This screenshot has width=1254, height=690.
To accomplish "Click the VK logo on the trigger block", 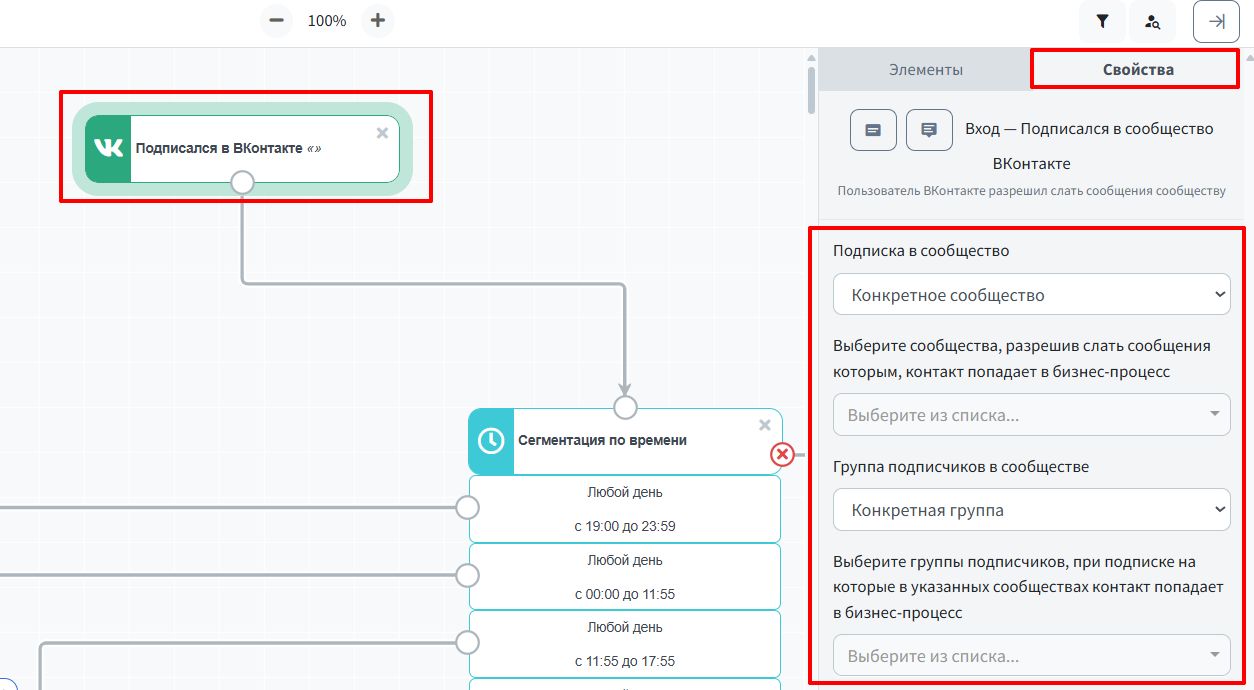I will (x=108, y=148).
